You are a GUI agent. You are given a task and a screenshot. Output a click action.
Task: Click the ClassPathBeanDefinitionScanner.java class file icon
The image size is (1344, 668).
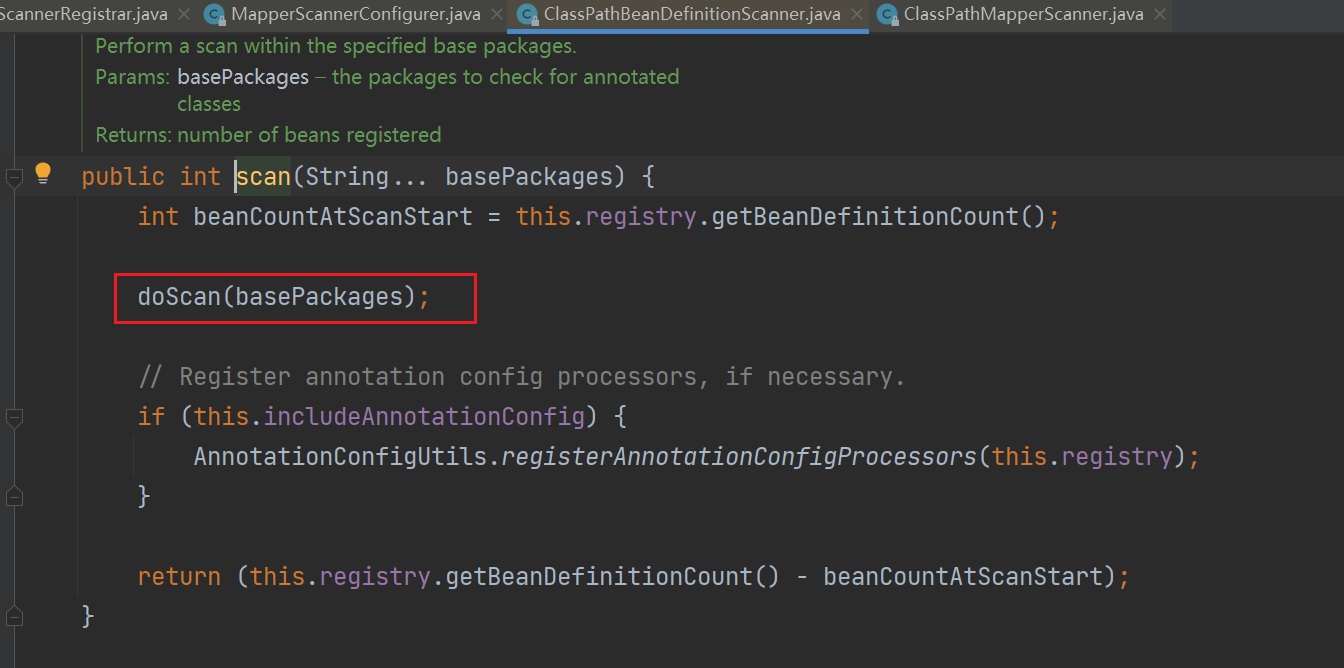[x=527, y=14]
